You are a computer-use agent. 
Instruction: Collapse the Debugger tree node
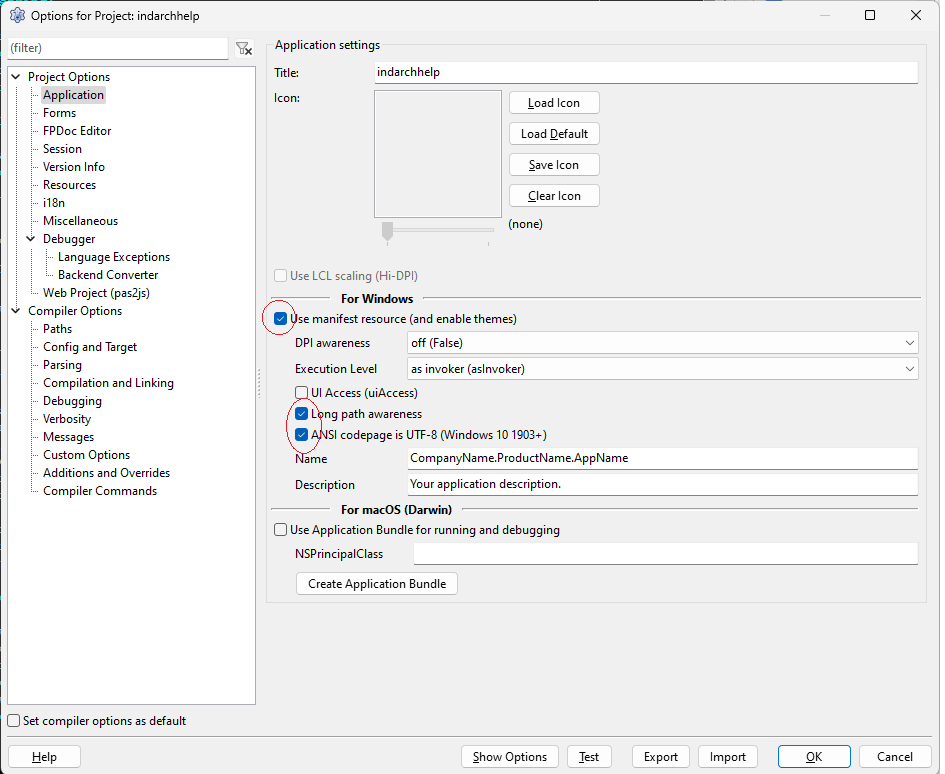31,239
